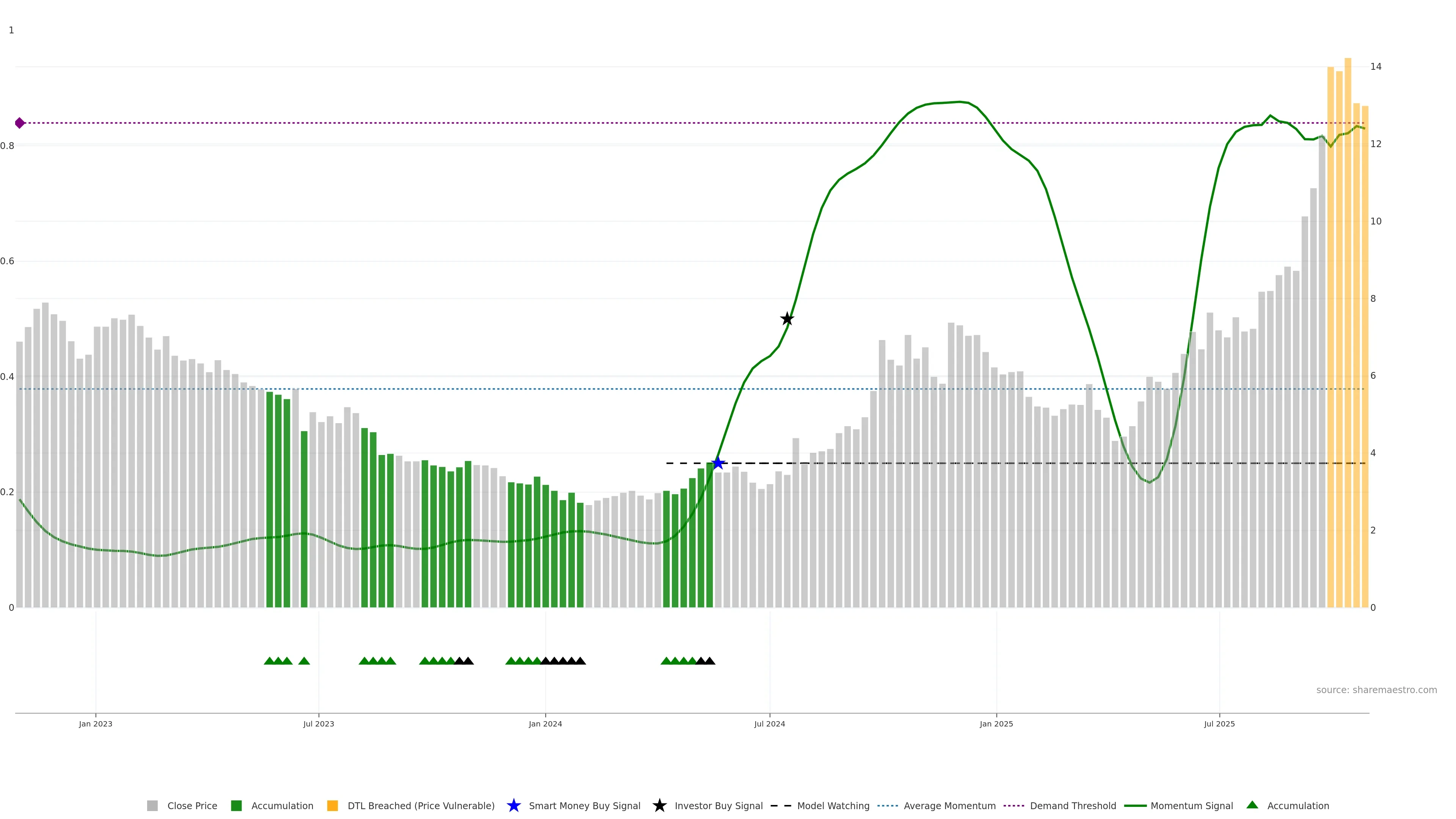Click the purple diamond Demand Threshold marker

(20, 122)
